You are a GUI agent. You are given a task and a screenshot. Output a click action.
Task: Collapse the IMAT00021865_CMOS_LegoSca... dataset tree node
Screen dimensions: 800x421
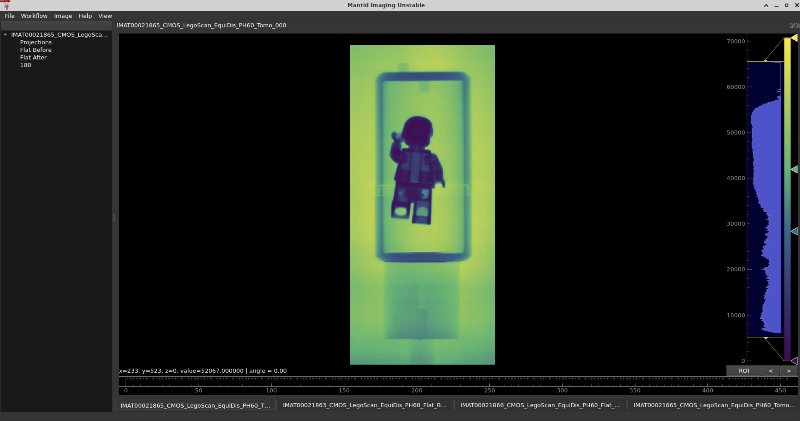tap(6, 35)
